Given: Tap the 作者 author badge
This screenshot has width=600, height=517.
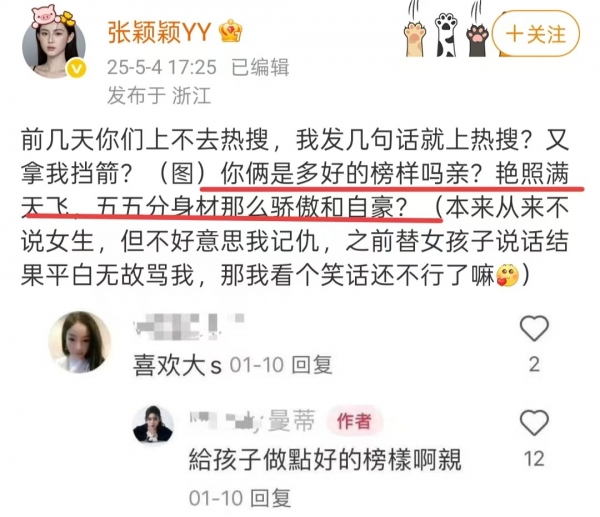Looking at the screenshot, I should 354,421.
